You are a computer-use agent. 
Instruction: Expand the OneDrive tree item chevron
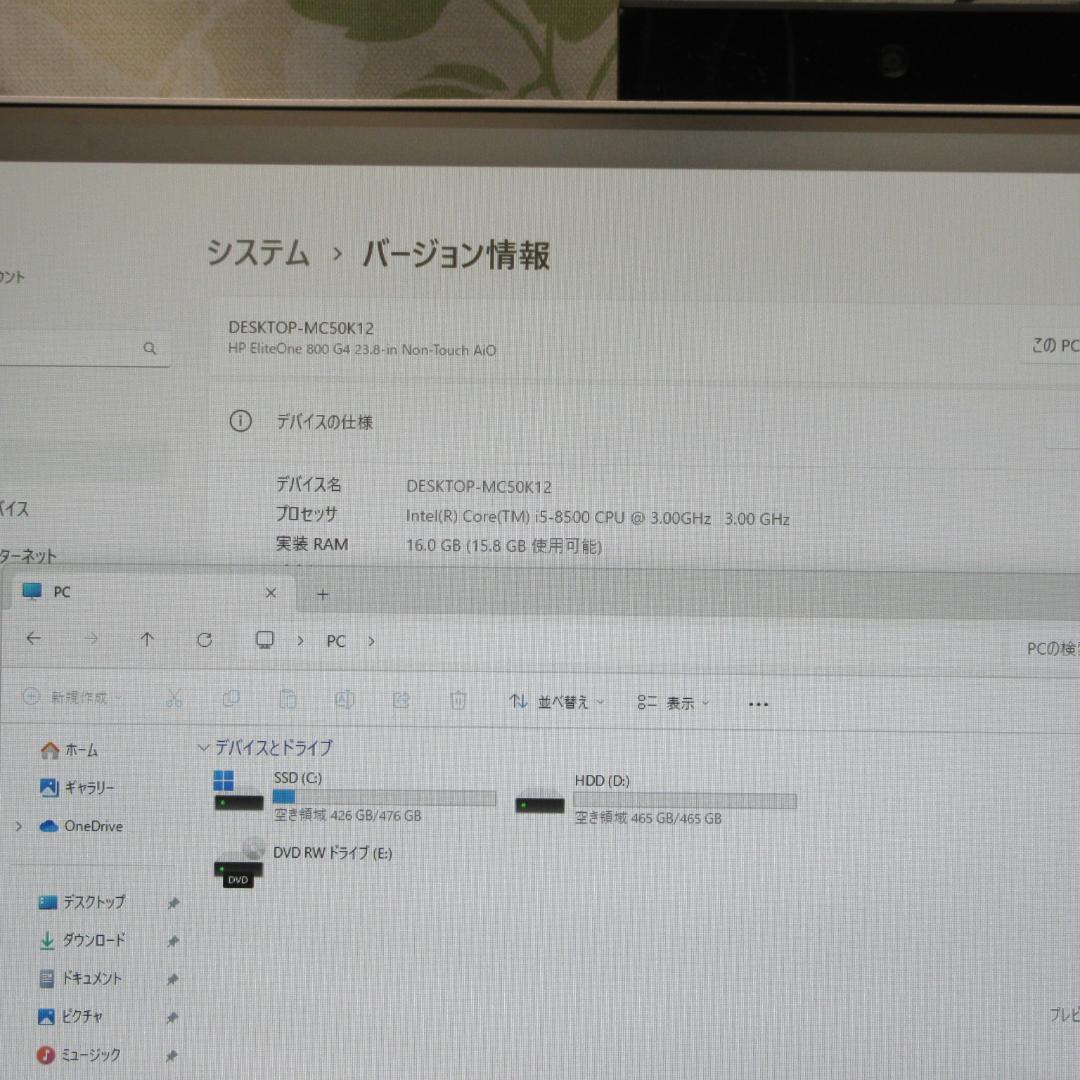(18, 826)
